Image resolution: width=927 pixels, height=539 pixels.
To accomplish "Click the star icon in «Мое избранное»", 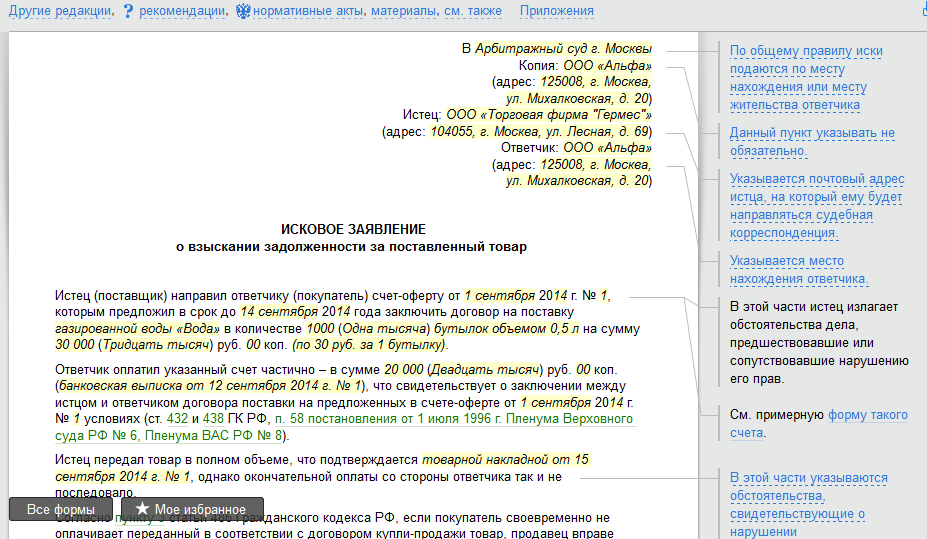I will [142, 509].
